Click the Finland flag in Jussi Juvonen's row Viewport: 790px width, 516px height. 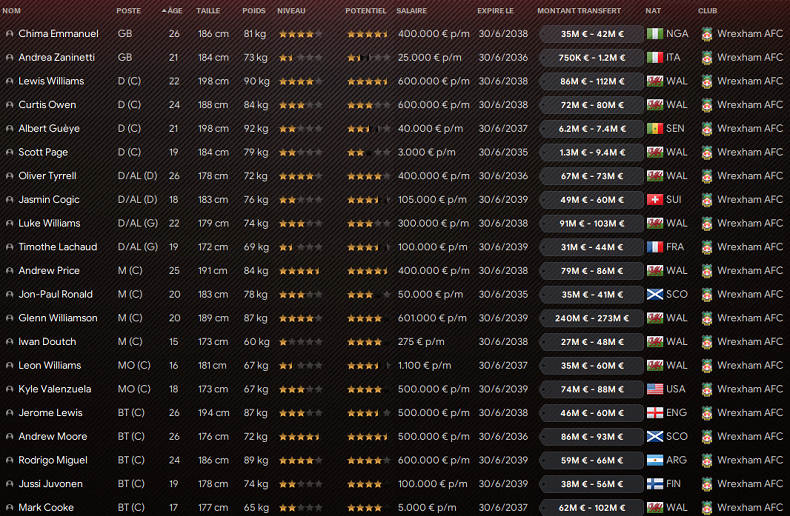coord(655,484)
